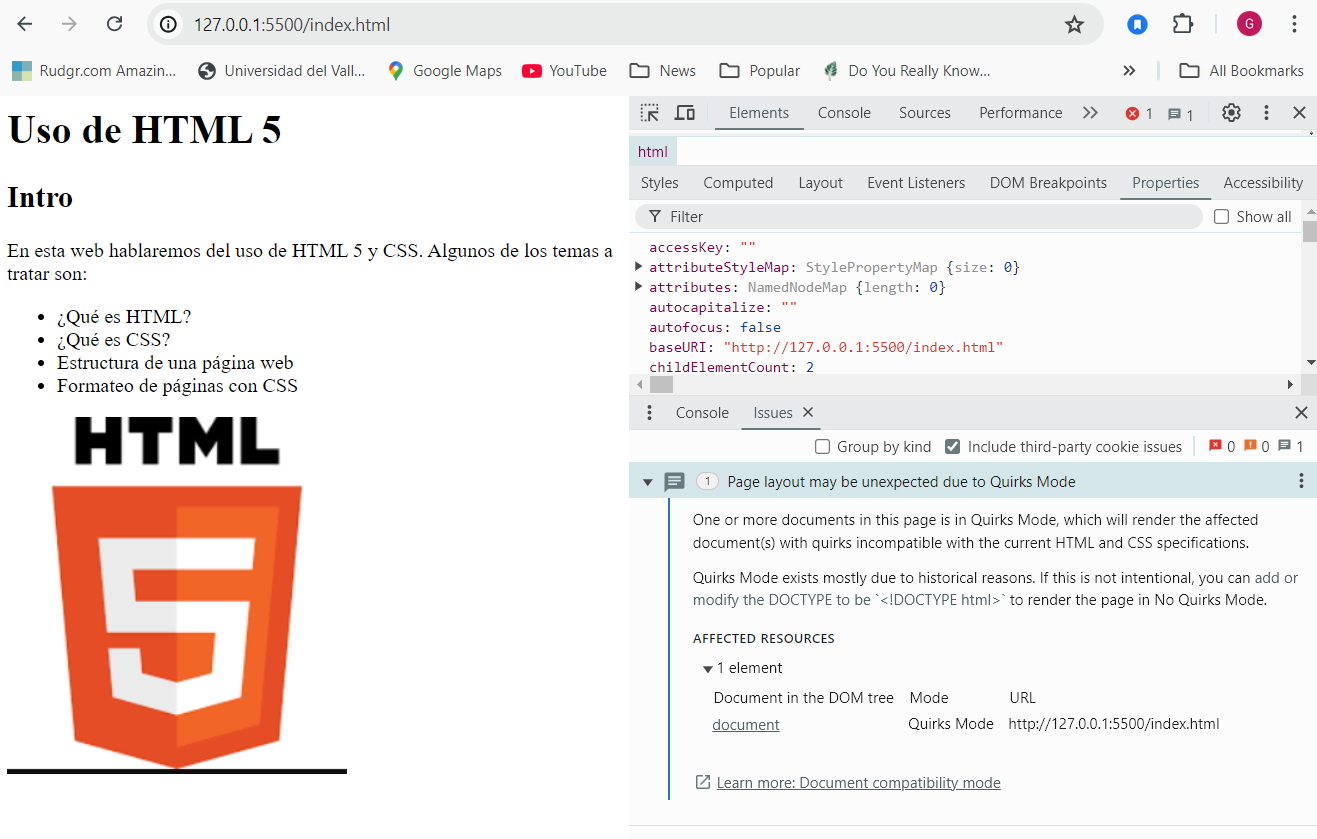The height and width of the screenshot is (839, 1317).
Task: Open the Rudgr.com Amazin bookmark
Action: [94, 70]
